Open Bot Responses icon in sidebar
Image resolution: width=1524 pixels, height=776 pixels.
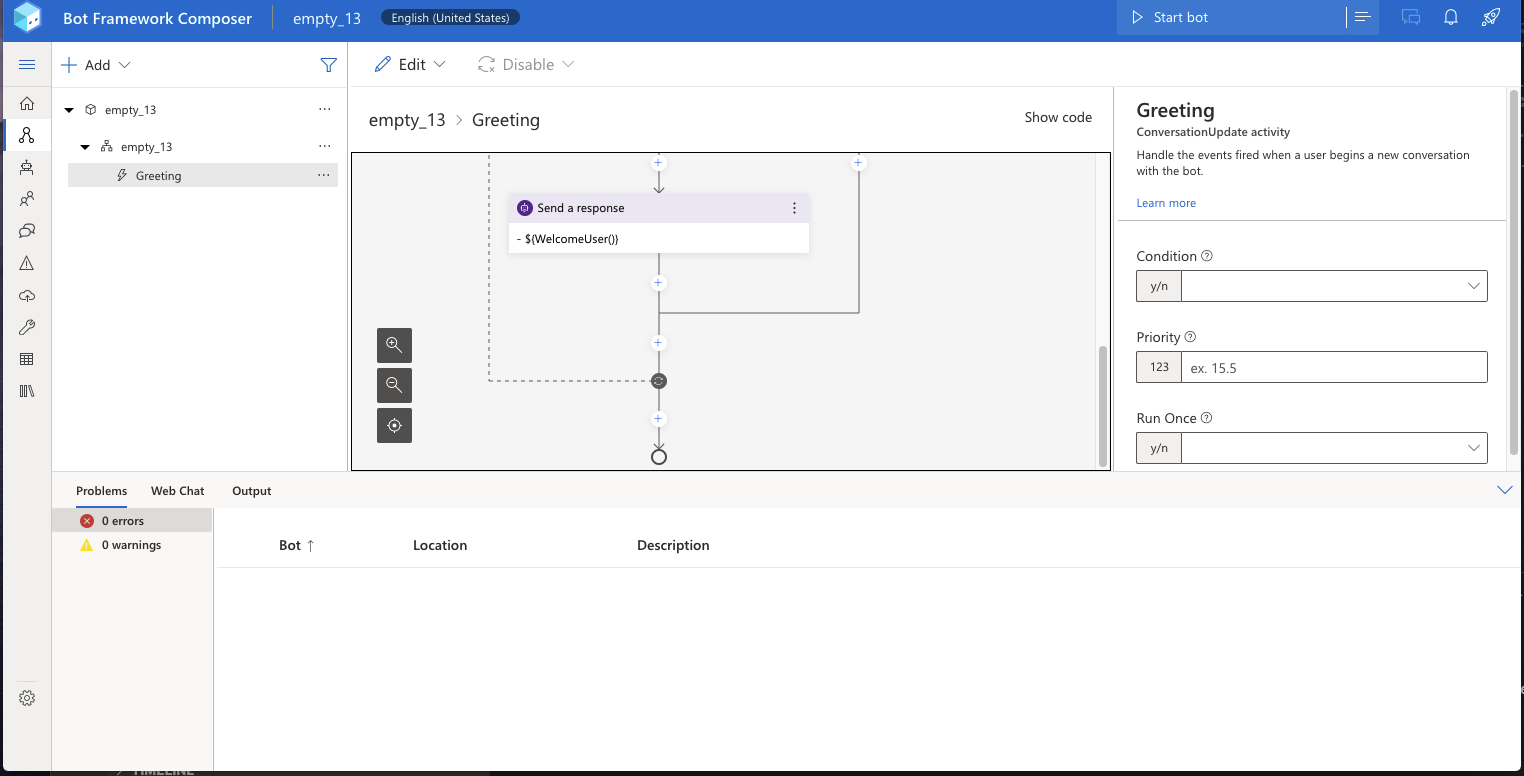27,167
